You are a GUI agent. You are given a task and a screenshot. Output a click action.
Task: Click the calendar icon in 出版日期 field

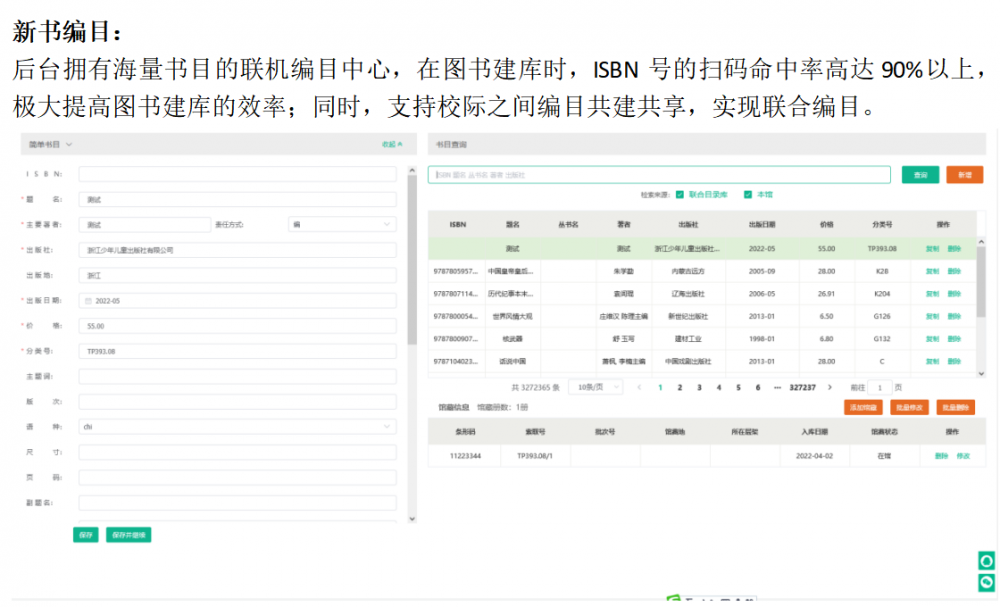(88, 301)
